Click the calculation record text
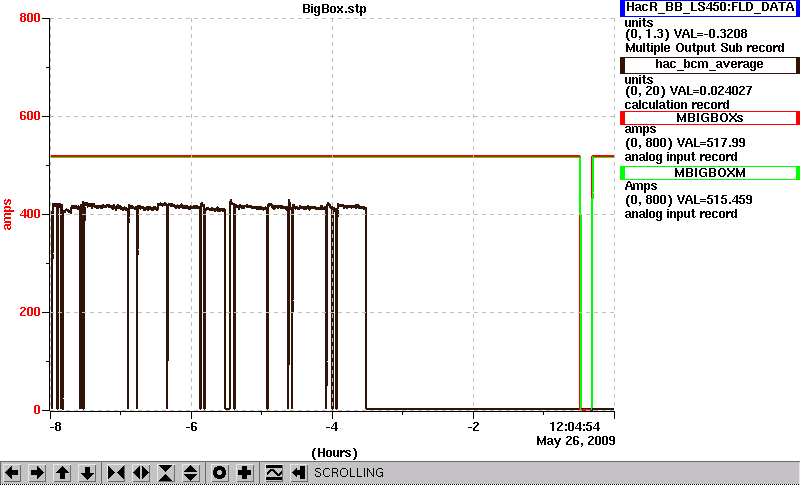This screenshot has height=485, width=800. [677, 105]
